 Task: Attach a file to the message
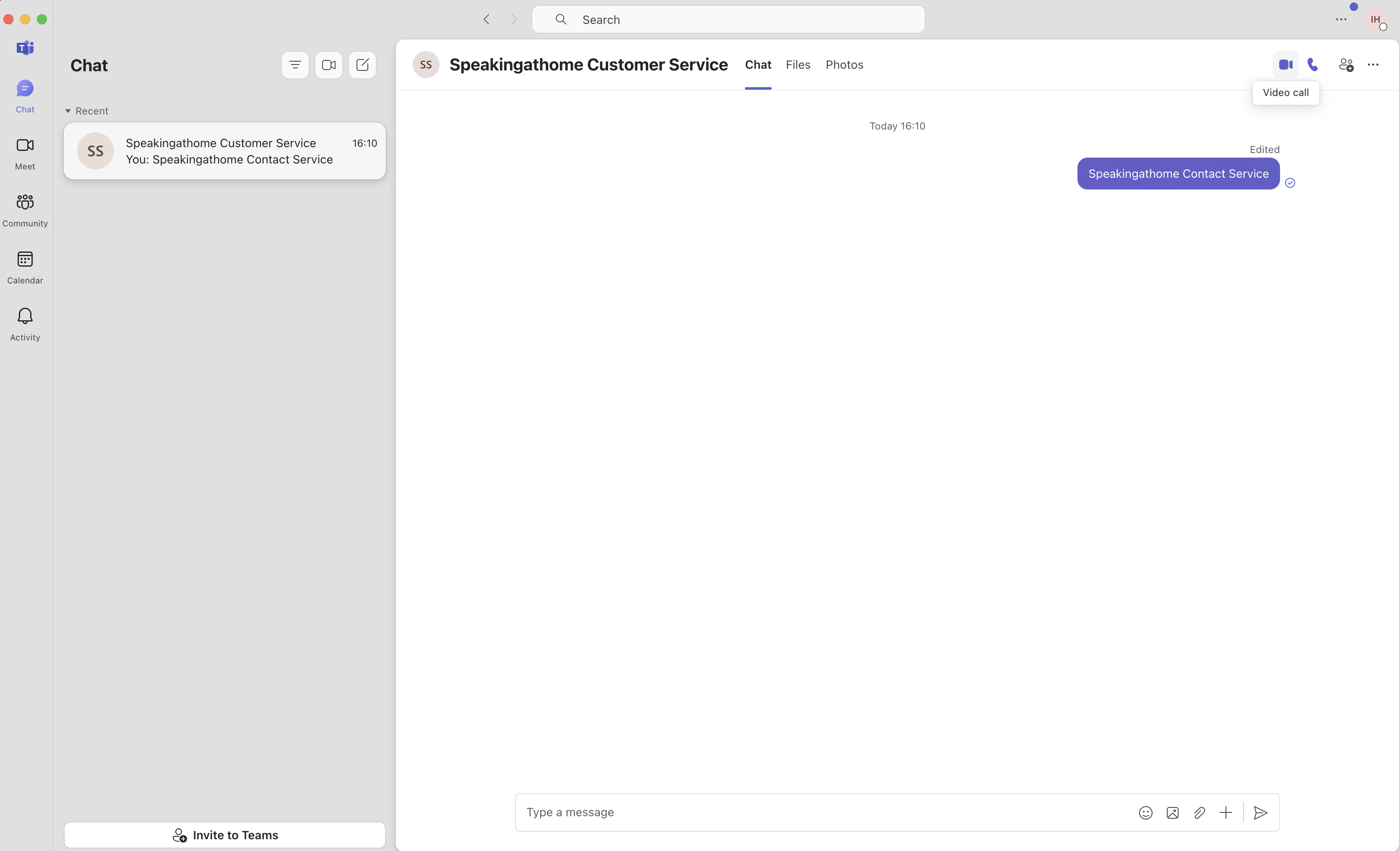1200,812
